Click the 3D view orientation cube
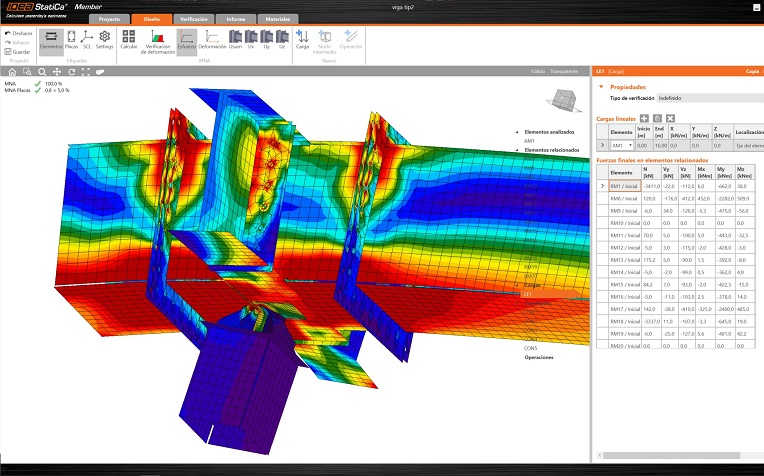764x476 pixels. tap(559, 100)
